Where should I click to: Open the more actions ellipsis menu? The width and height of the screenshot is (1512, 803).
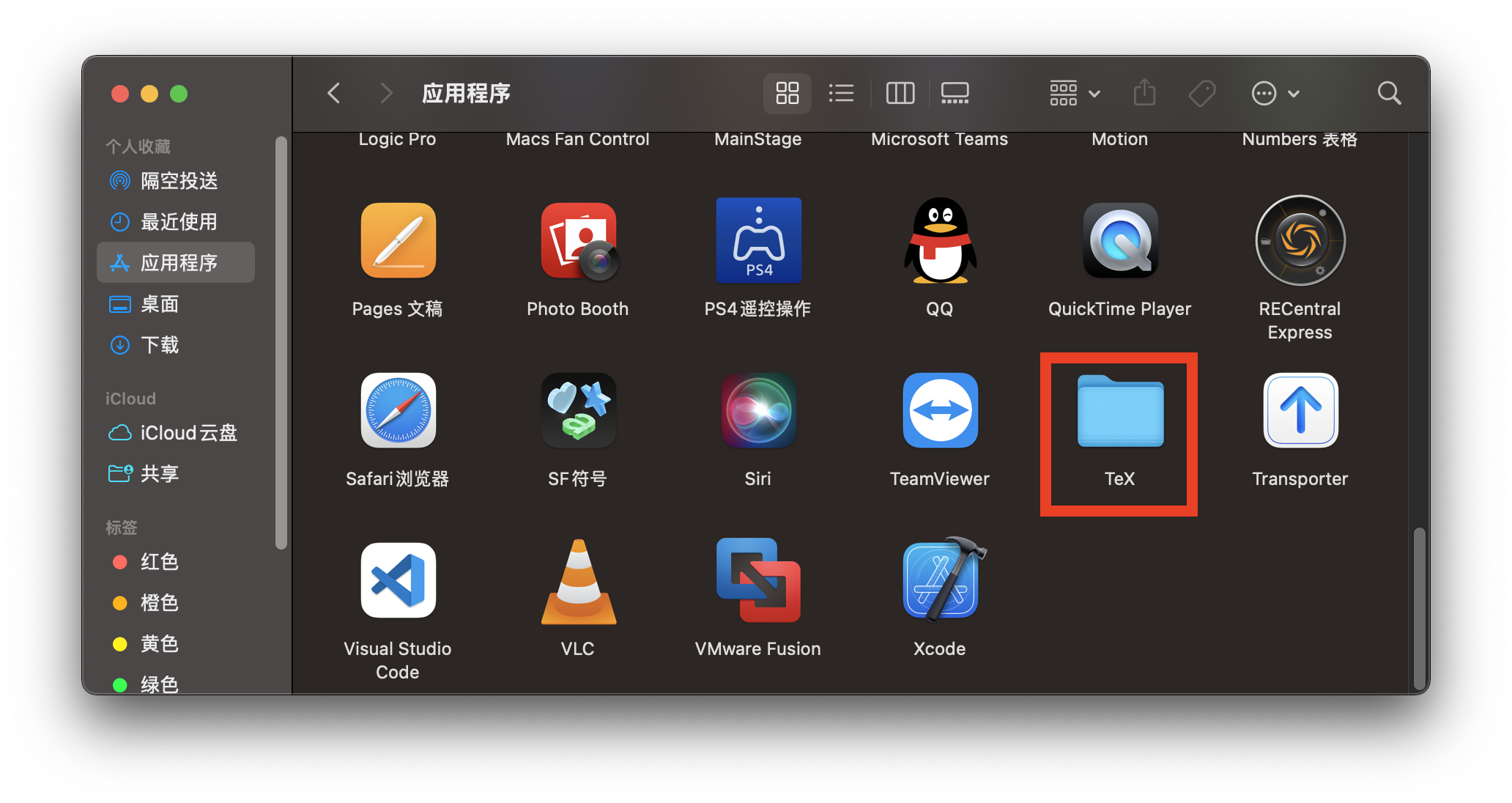(x=1275, y=93)
